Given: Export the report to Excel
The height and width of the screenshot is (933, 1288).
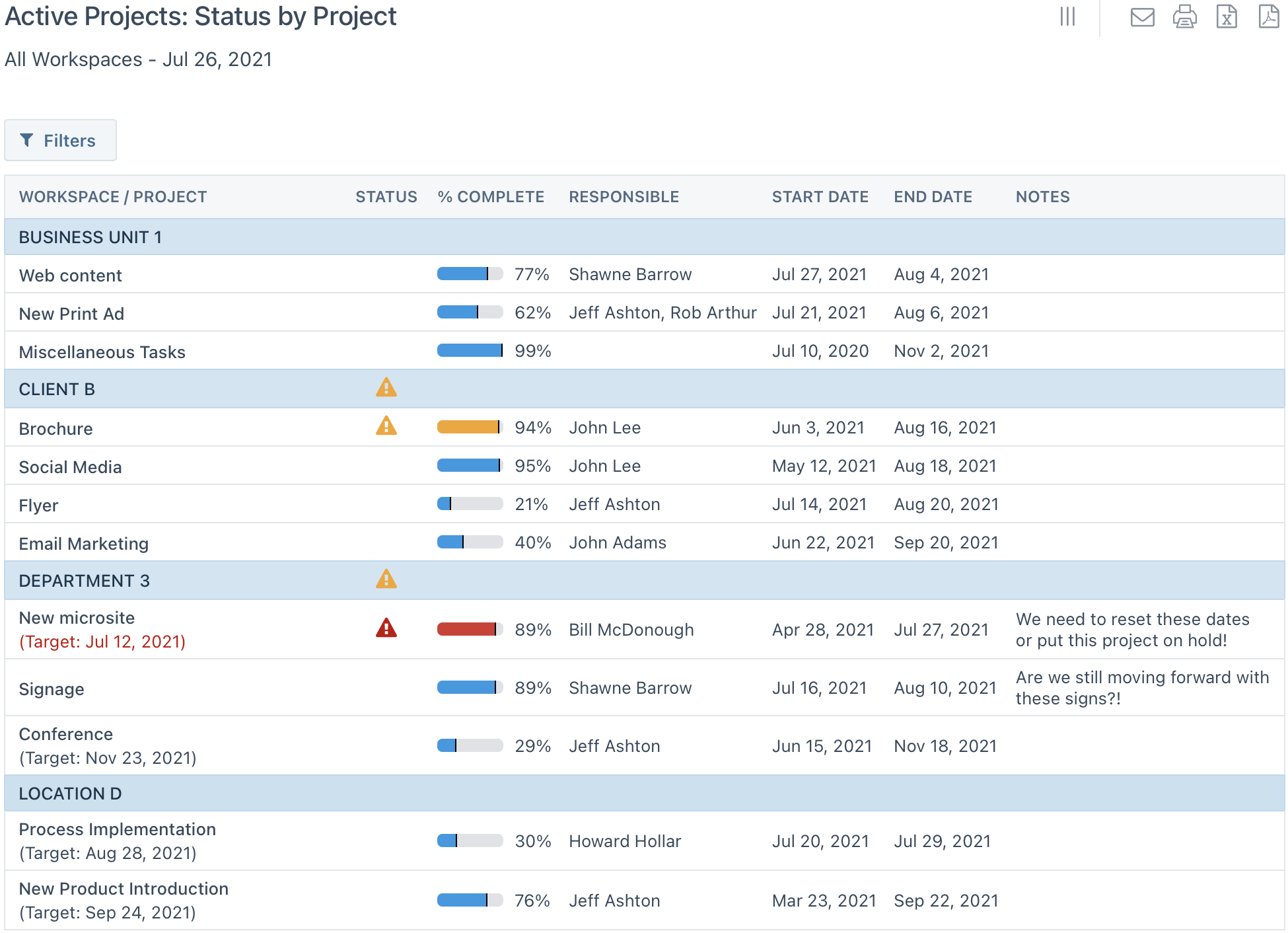Looking at the screenshot, I should (x=1228, y=18).
